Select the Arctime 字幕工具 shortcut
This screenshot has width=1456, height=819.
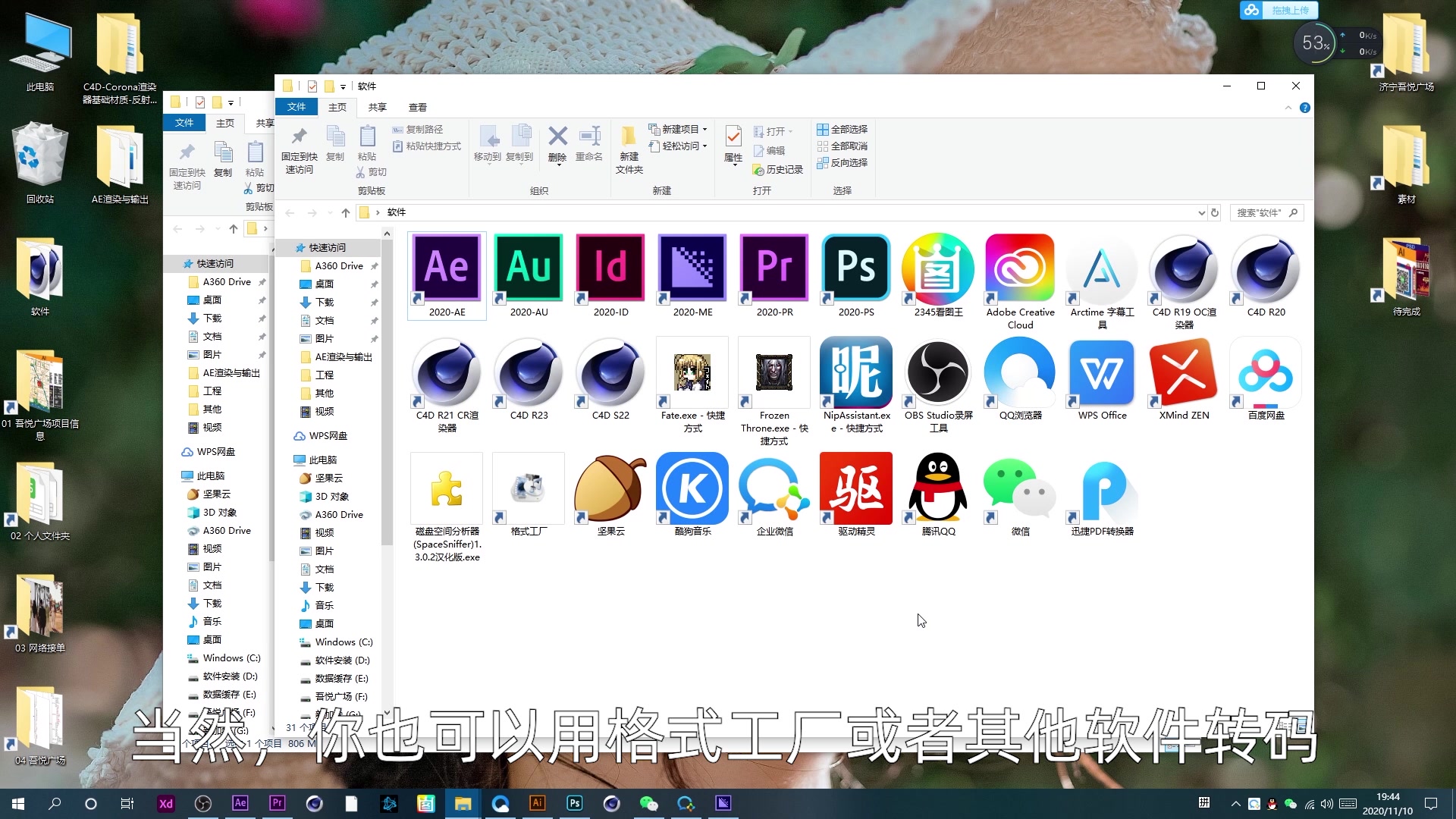[x=1102, y=282]
